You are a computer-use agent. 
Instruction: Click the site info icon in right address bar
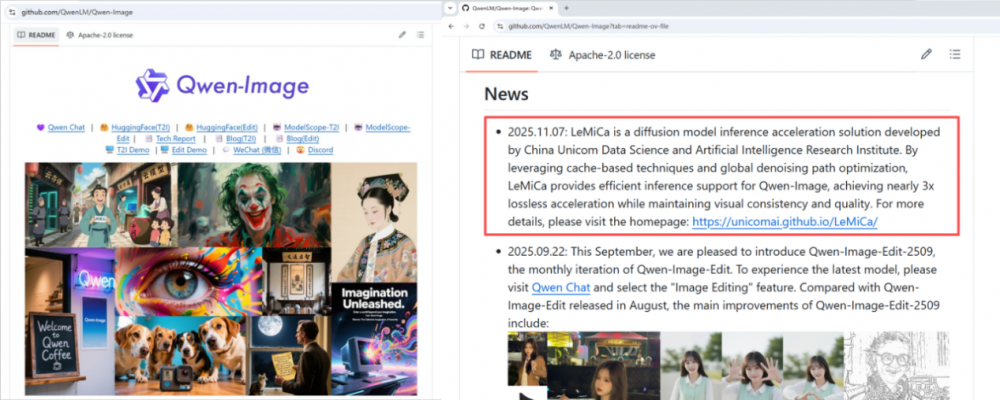click(499, 26)
